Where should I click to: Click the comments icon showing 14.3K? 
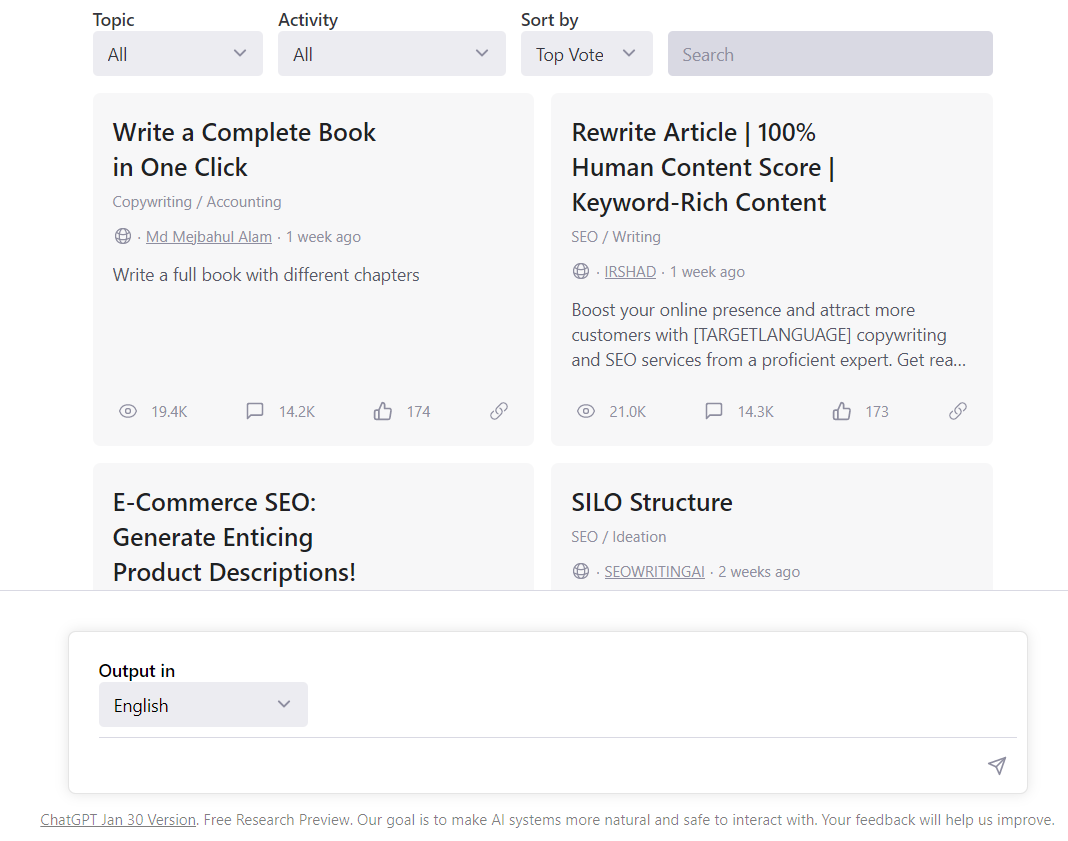coord(713,411)
